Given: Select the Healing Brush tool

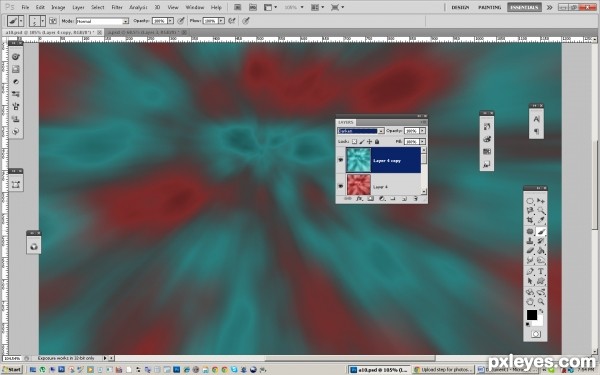Looking at the screenshot, I should pos(530,231).
